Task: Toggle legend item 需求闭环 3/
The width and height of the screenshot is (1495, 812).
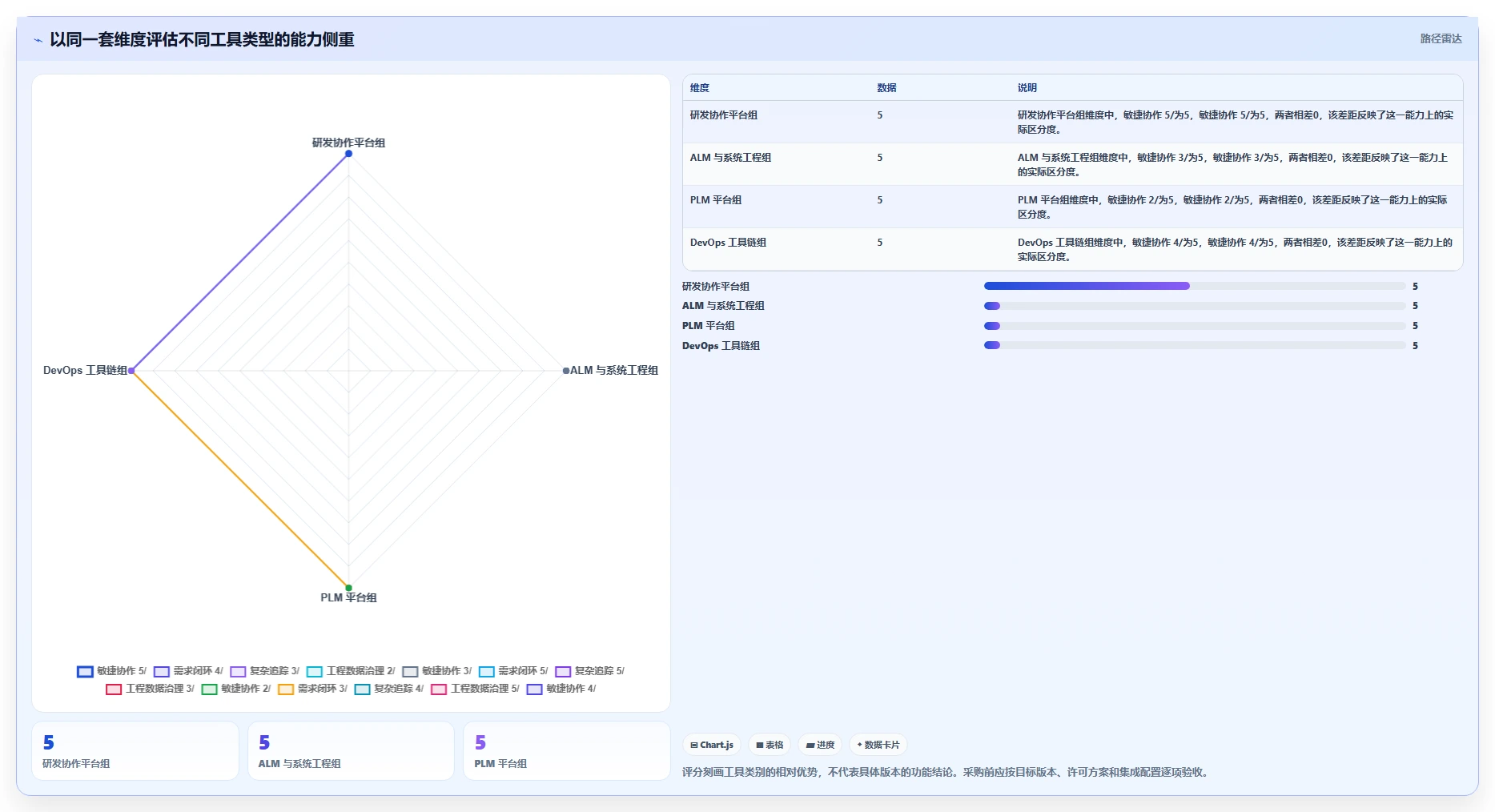Action: click(312, 689)
